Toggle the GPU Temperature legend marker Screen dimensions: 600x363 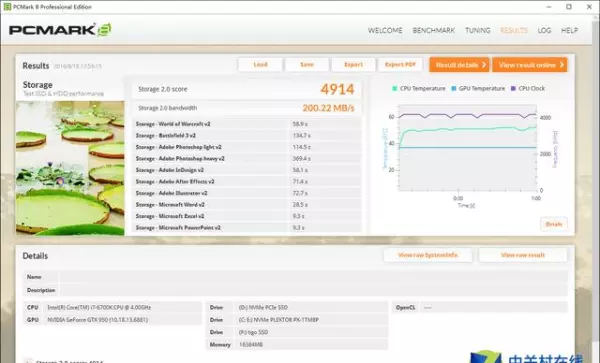coord(454,88)
